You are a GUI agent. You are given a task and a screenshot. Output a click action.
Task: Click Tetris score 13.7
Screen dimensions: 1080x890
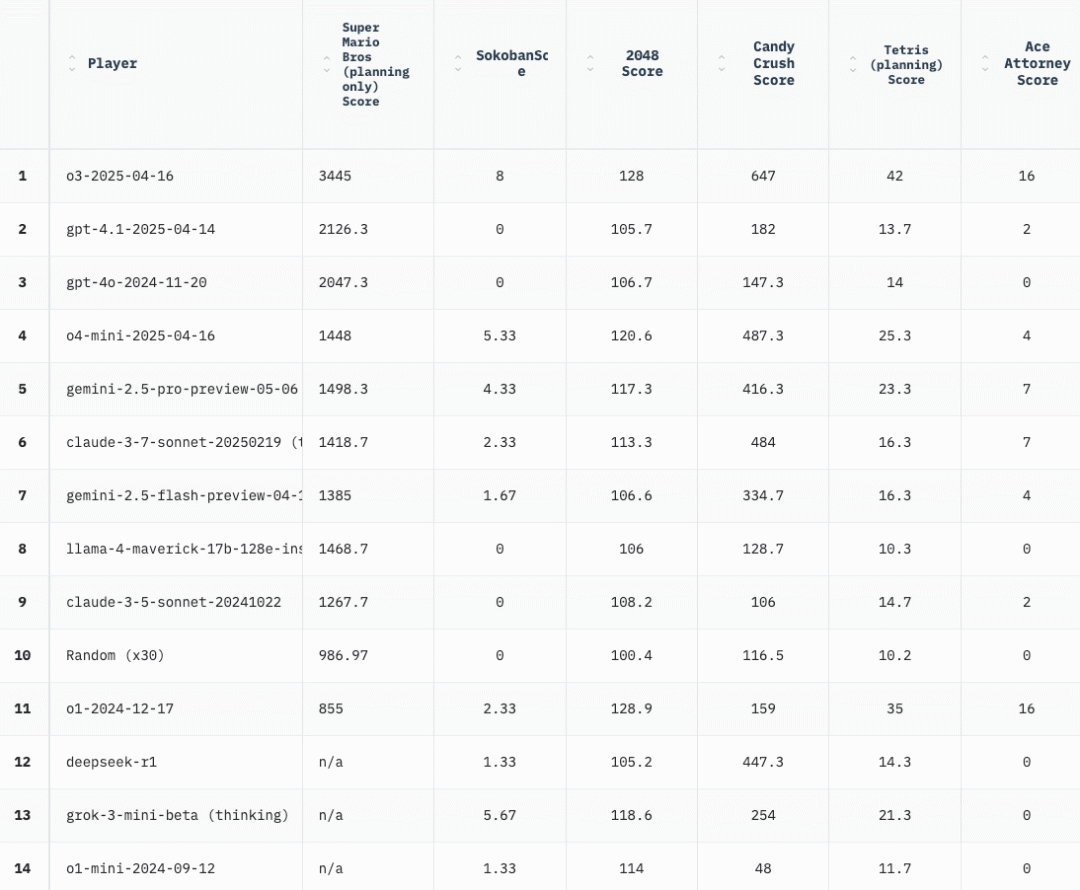click(x=895, y=229)
